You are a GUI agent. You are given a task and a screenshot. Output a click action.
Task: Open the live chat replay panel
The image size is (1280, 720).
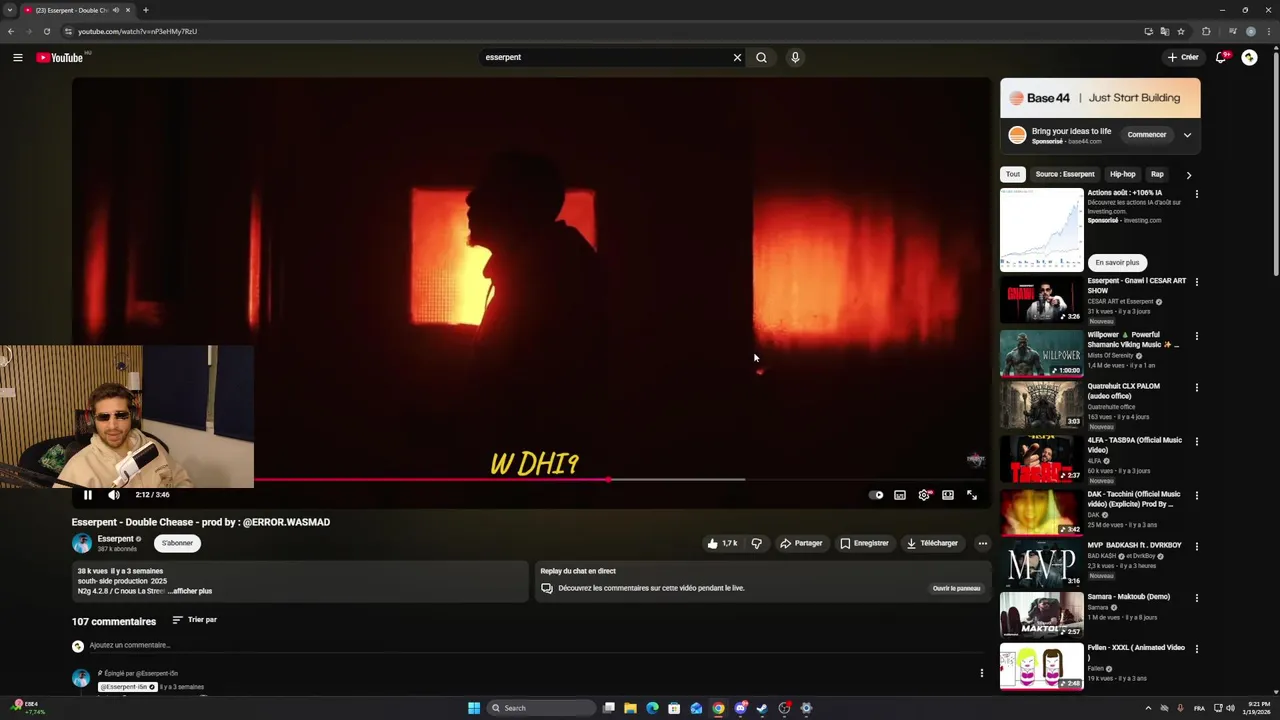coord(956,588)
